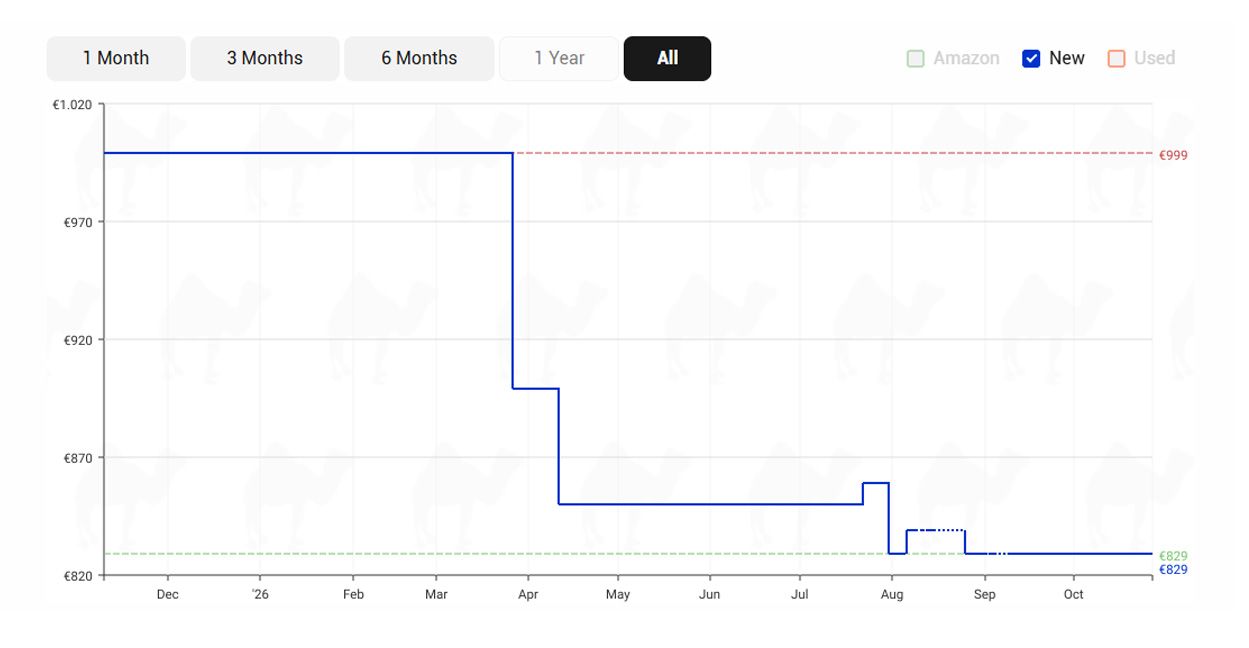The width and height of the screenshot is (1249, 648).
Task: Click the Used legend label
Action: click(x=1154, y=58)
